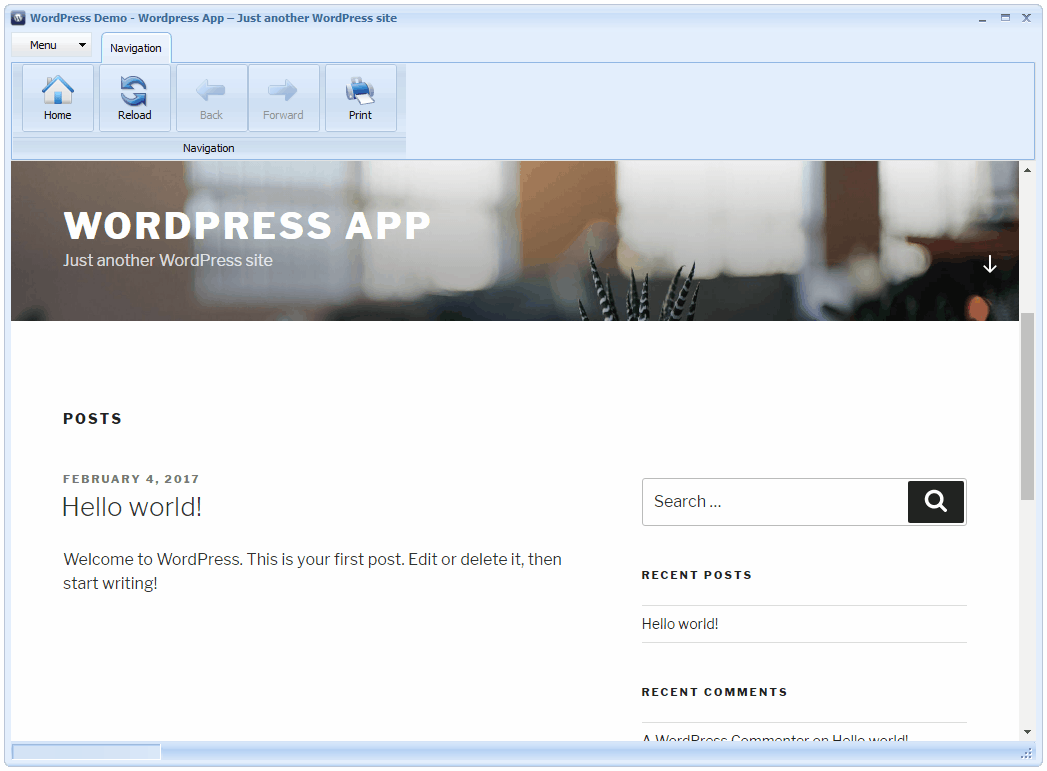Click the vertical scrollbar thumb
The image size is (1047, 771).
(1027, 405)
